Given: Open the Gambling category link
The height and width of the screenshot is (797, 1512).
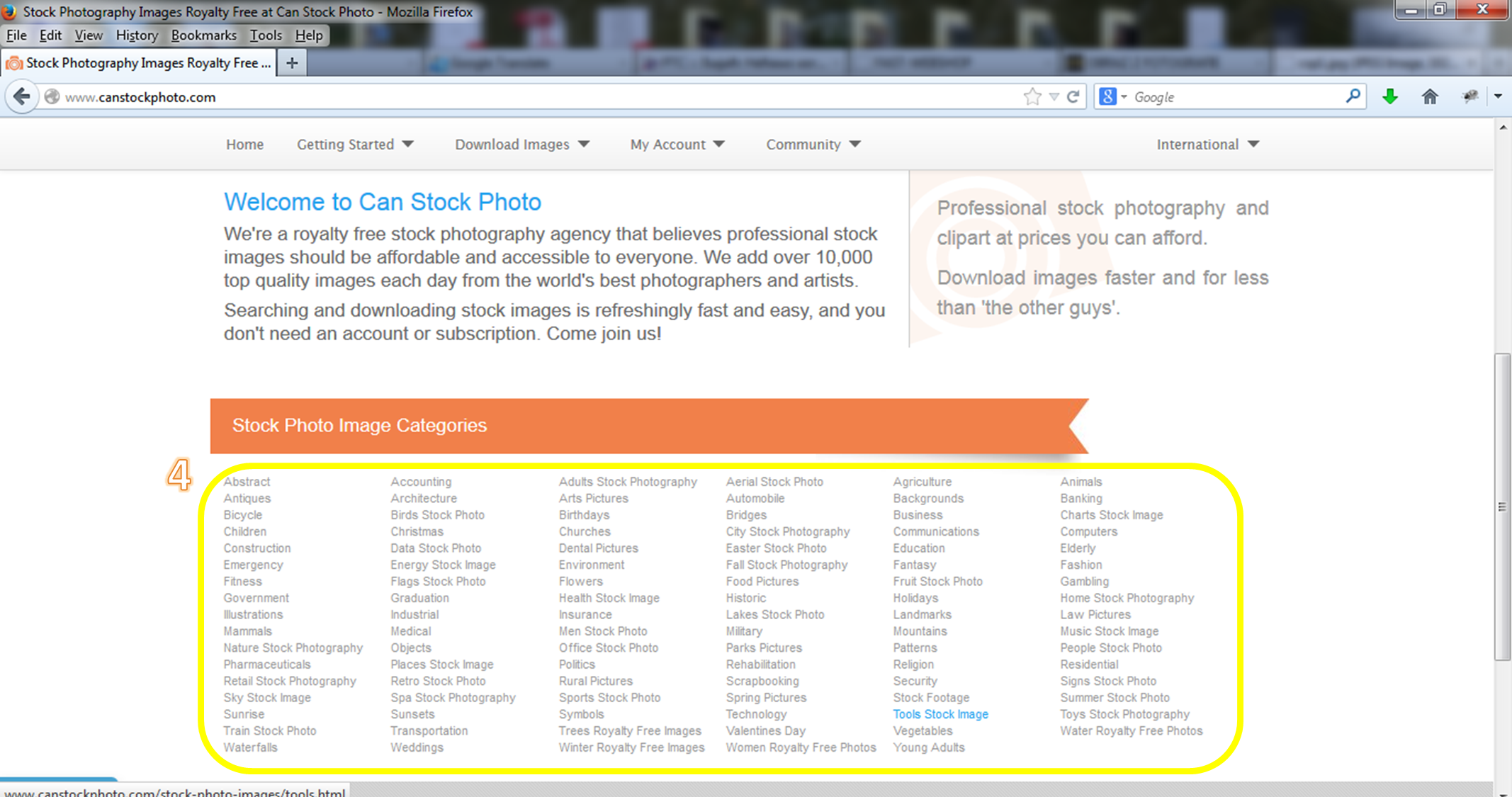Looking at the screenshot, I should [1084, 582].
